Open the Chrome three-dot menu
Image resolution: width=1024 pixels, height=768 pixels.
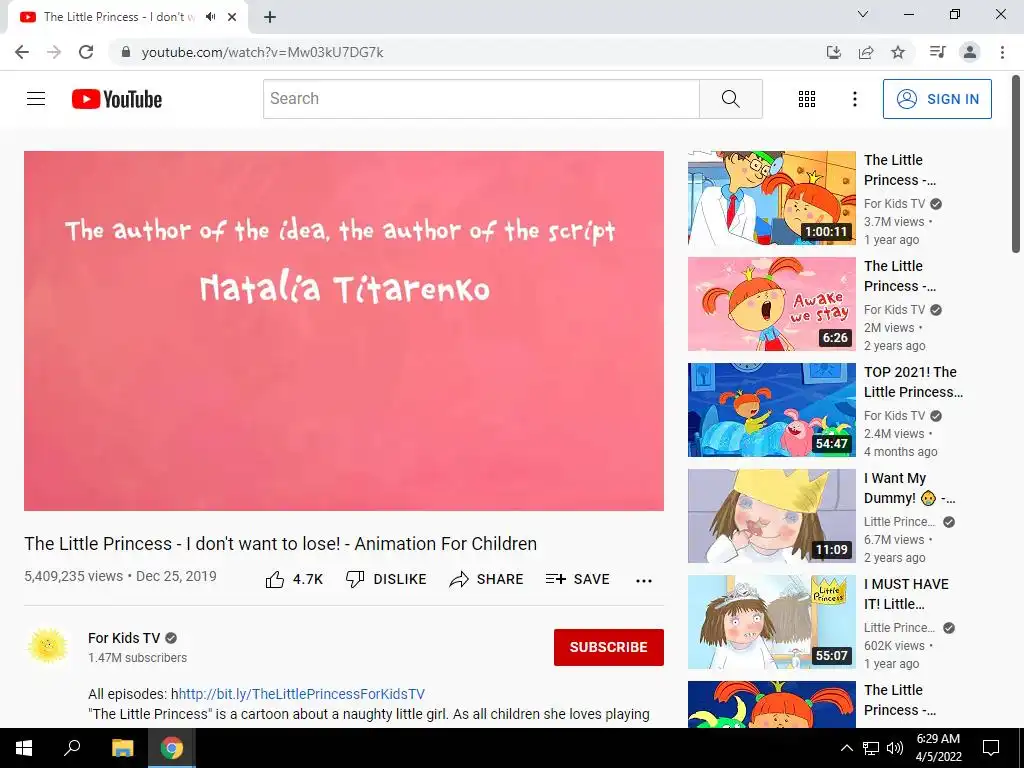click(1002, 52)
